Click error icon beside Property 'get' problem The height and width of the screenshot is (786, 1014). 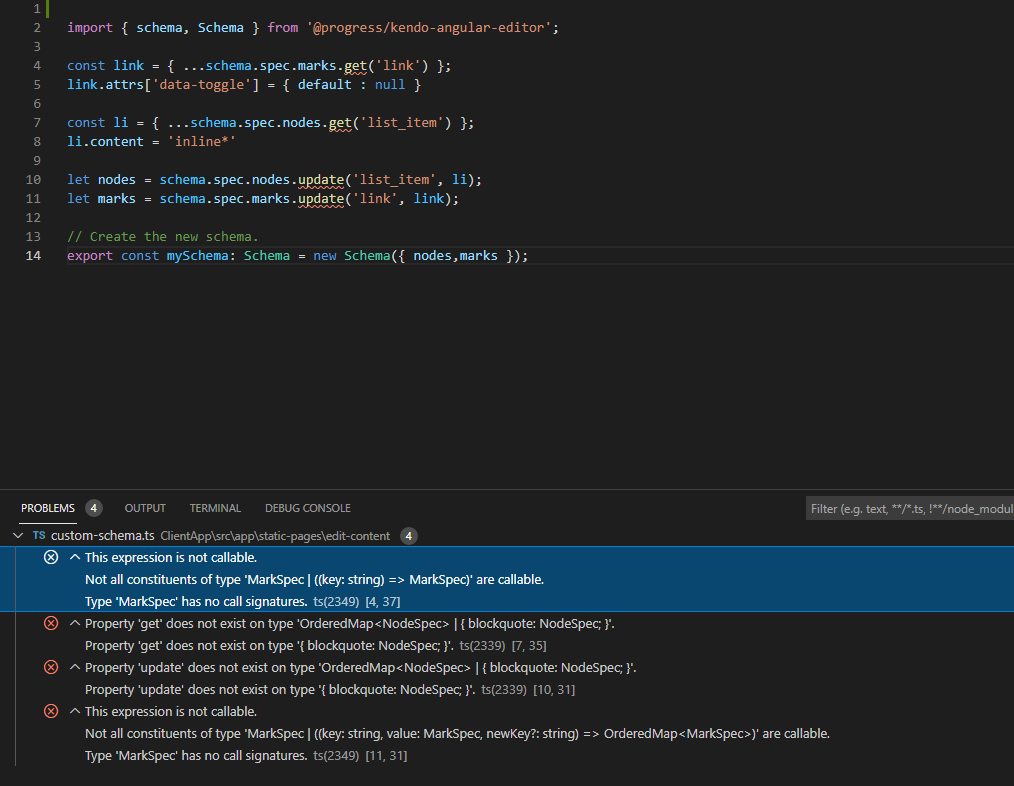click(51, 623)
